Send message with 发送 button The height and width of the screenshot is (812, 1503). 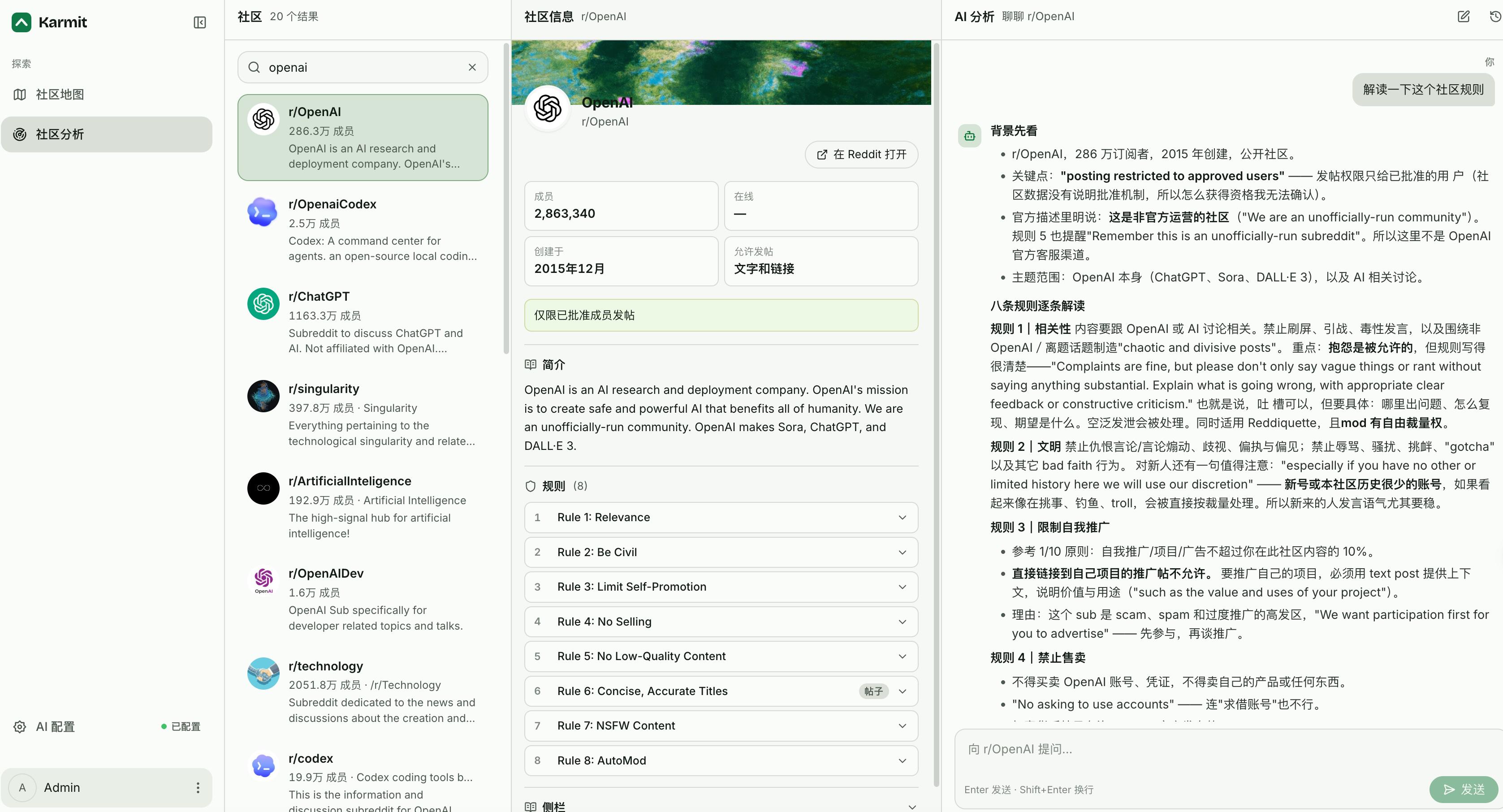click(x=1463, y=789)
